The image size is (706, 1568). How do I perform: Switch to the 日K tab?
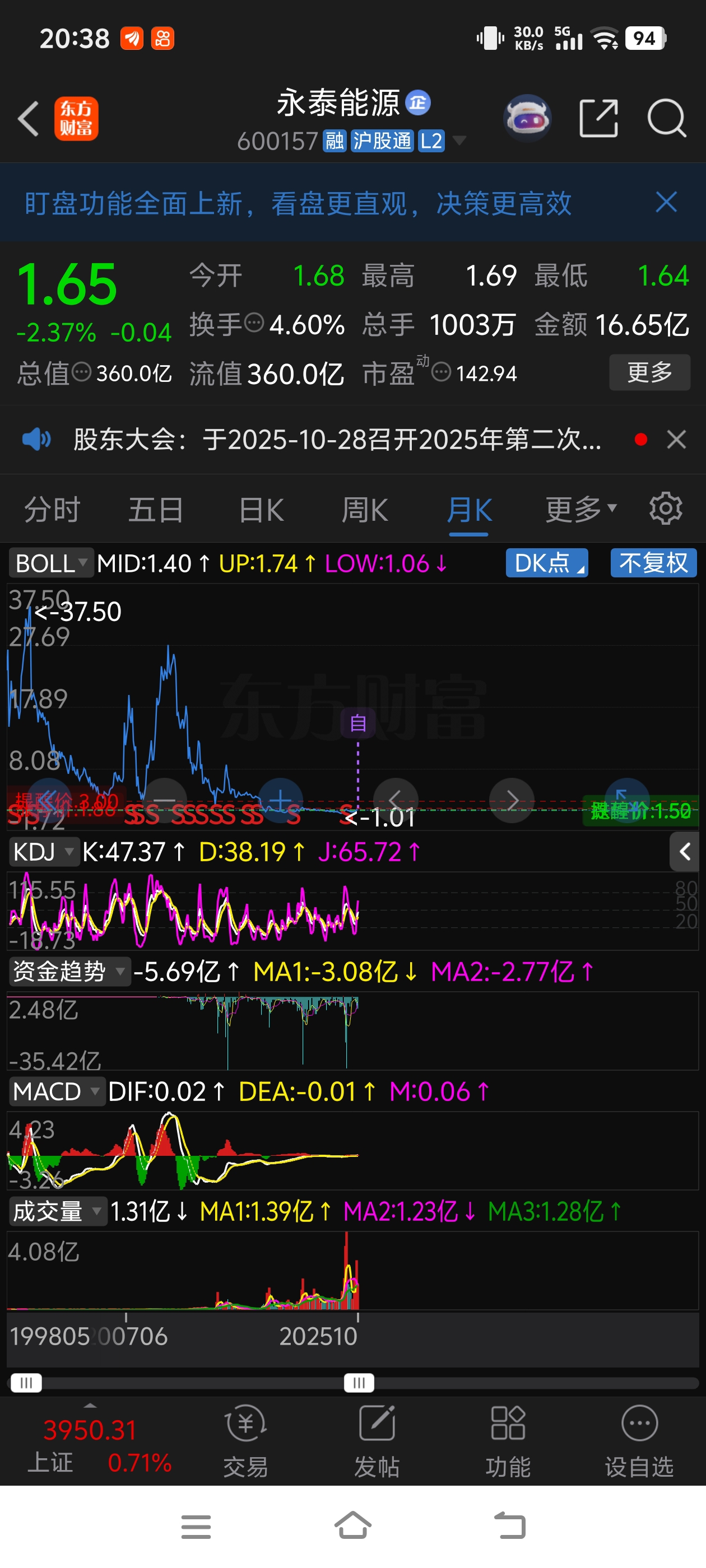click(x=261, y=510)
